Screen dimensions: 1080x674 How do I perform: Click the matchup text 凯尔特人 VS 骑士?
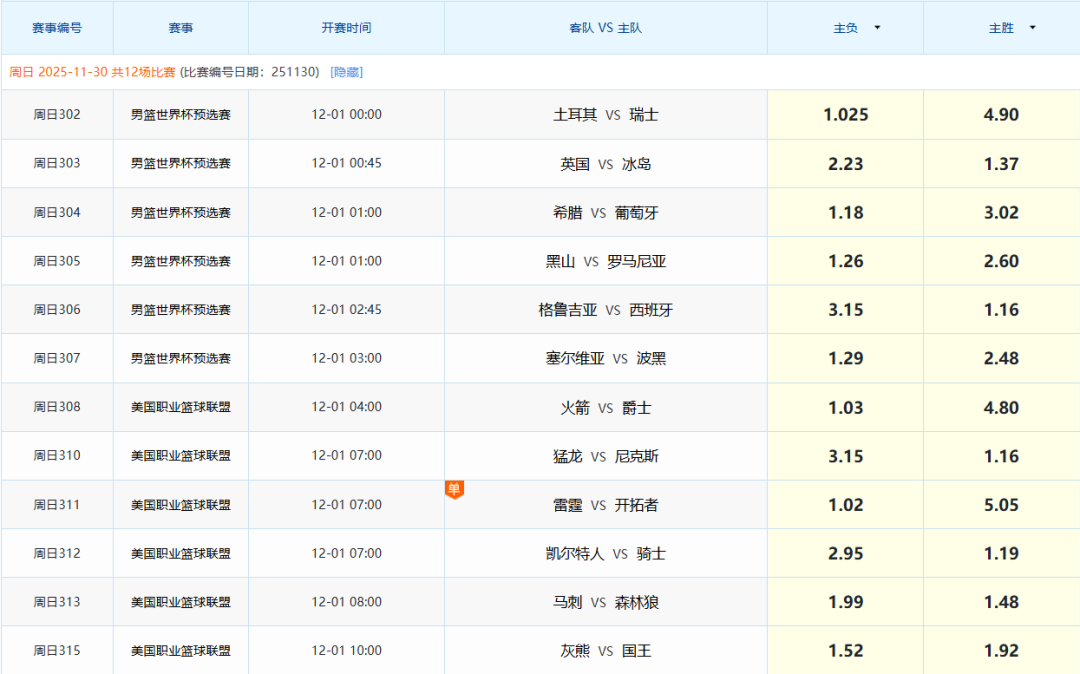coord(605,554)
